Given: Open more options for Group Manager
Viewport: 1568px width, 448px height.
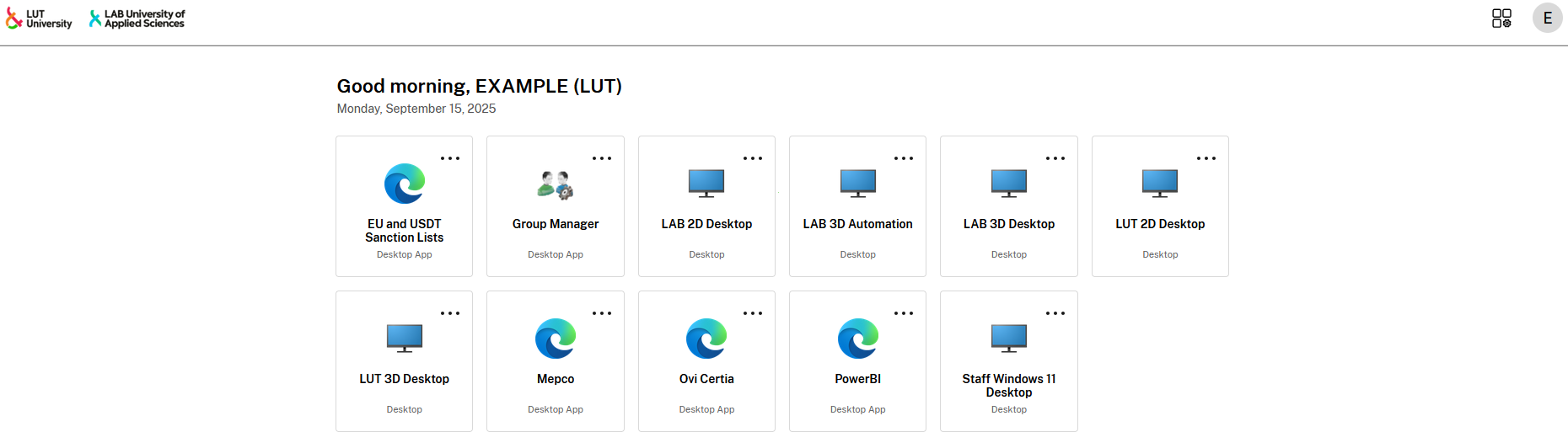Looking at the screenshot, I should pyautogui.click(x=602, y=158).
